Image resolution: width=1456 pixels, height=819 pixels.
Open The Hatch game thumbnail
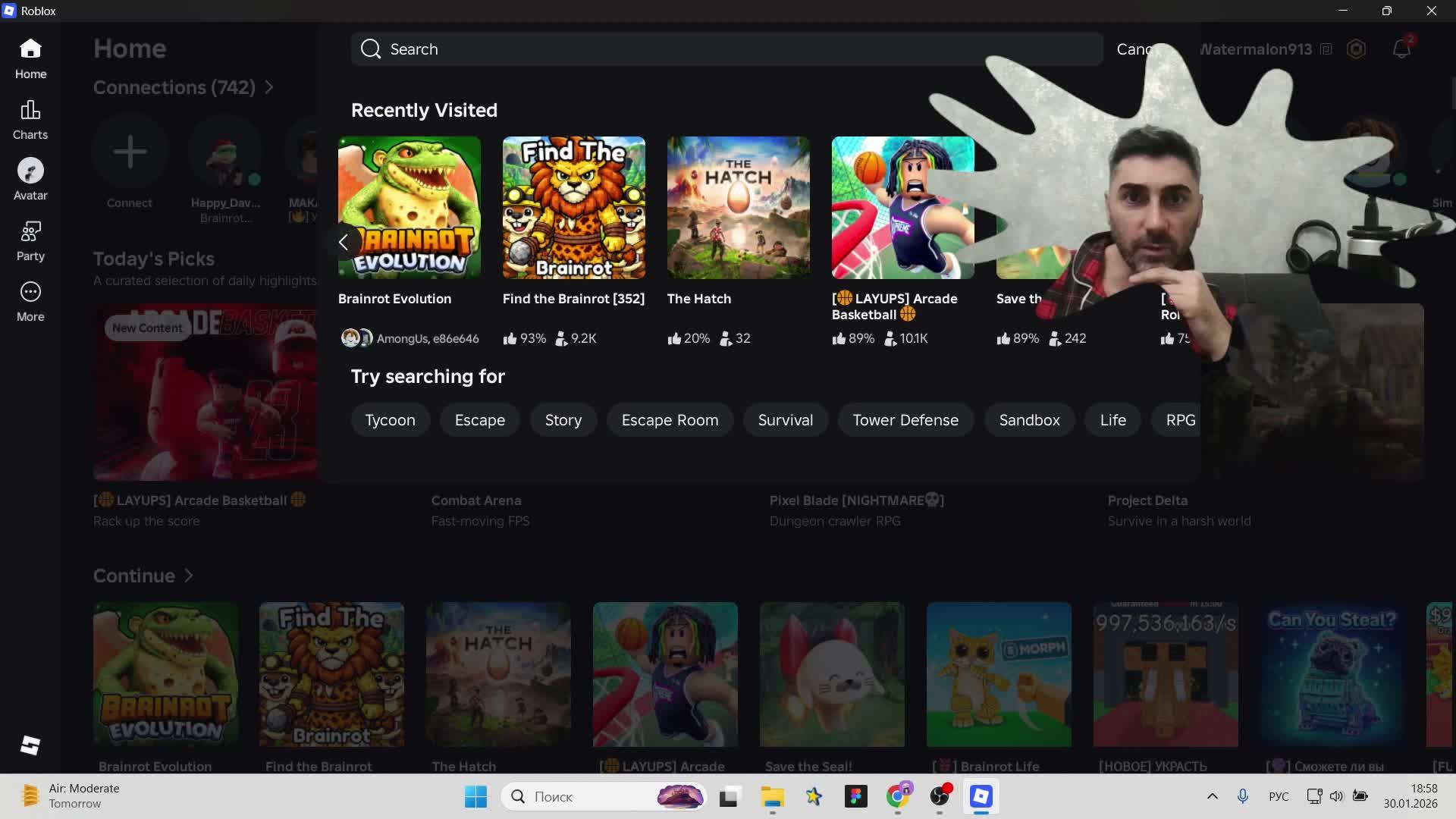tap(738, 208)
